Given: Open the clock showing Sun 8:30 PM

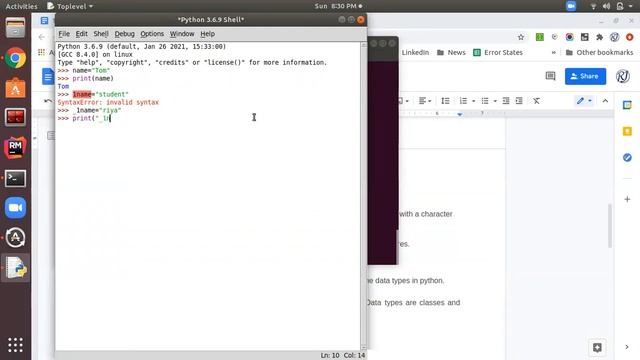Looking at the screenshot, I should [x=338, y=6].
